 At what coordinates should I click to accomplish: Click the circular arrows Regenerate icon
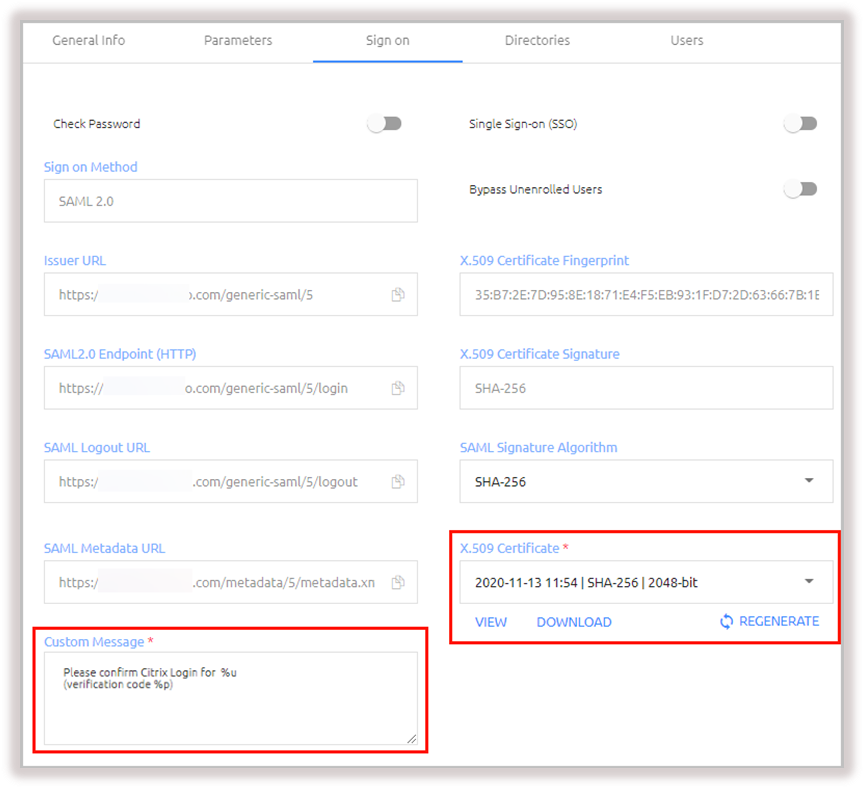726,621
